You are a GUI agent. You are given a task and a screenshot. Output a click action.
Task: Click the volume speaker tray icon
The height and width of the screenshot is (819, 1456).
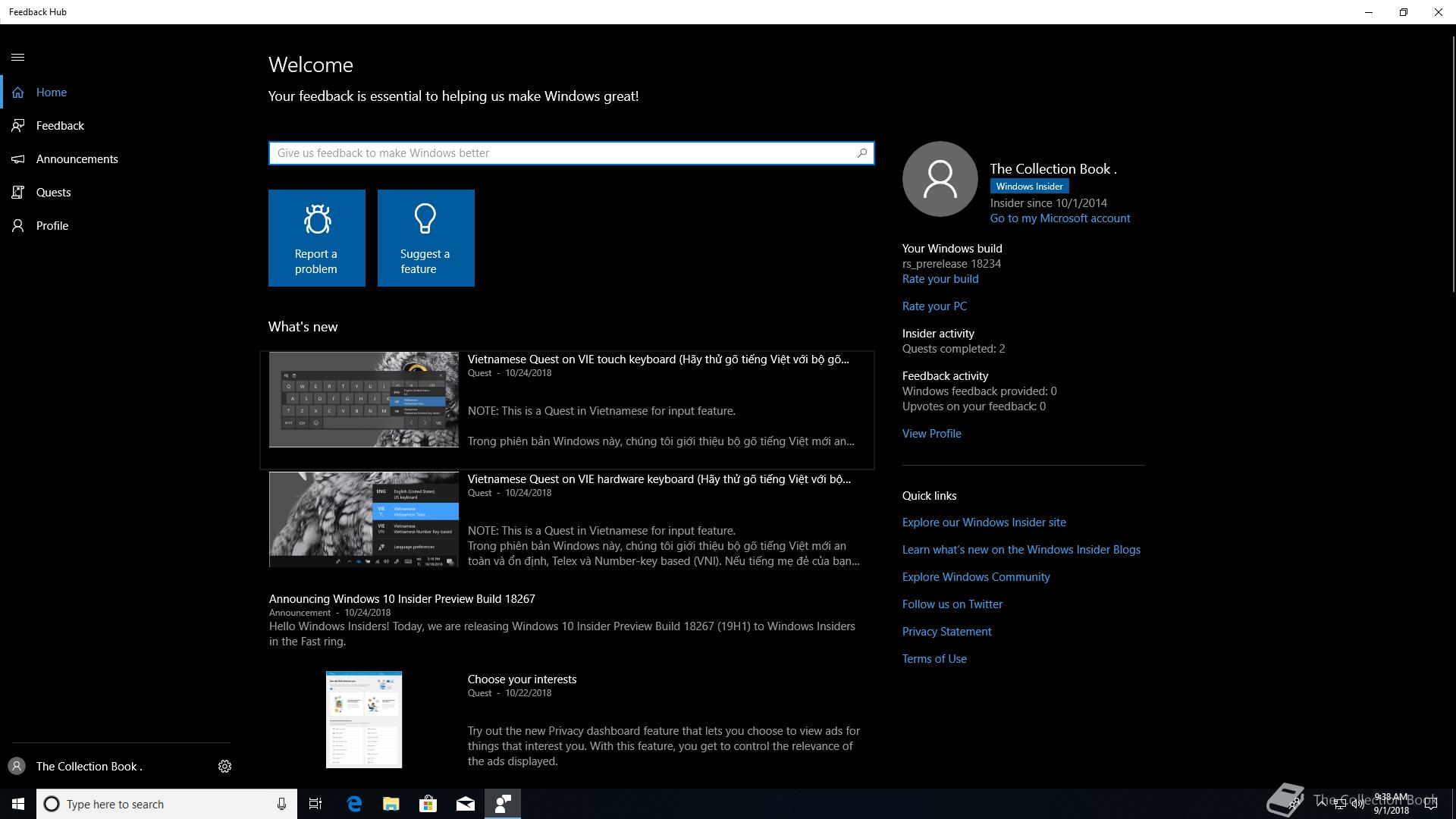click(1357, 804)
